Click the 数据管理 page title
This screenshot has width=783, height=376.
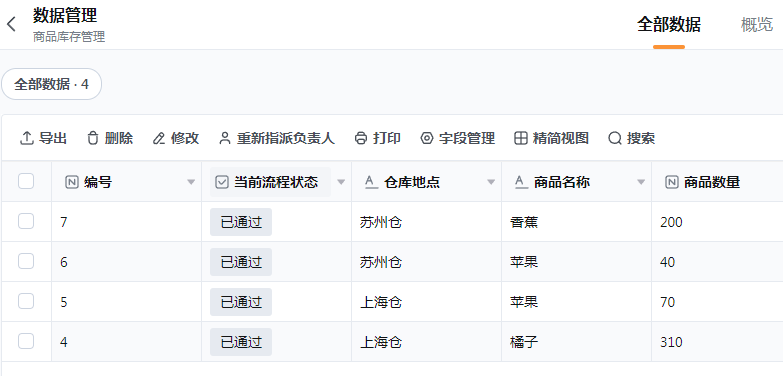coord(65,15)
